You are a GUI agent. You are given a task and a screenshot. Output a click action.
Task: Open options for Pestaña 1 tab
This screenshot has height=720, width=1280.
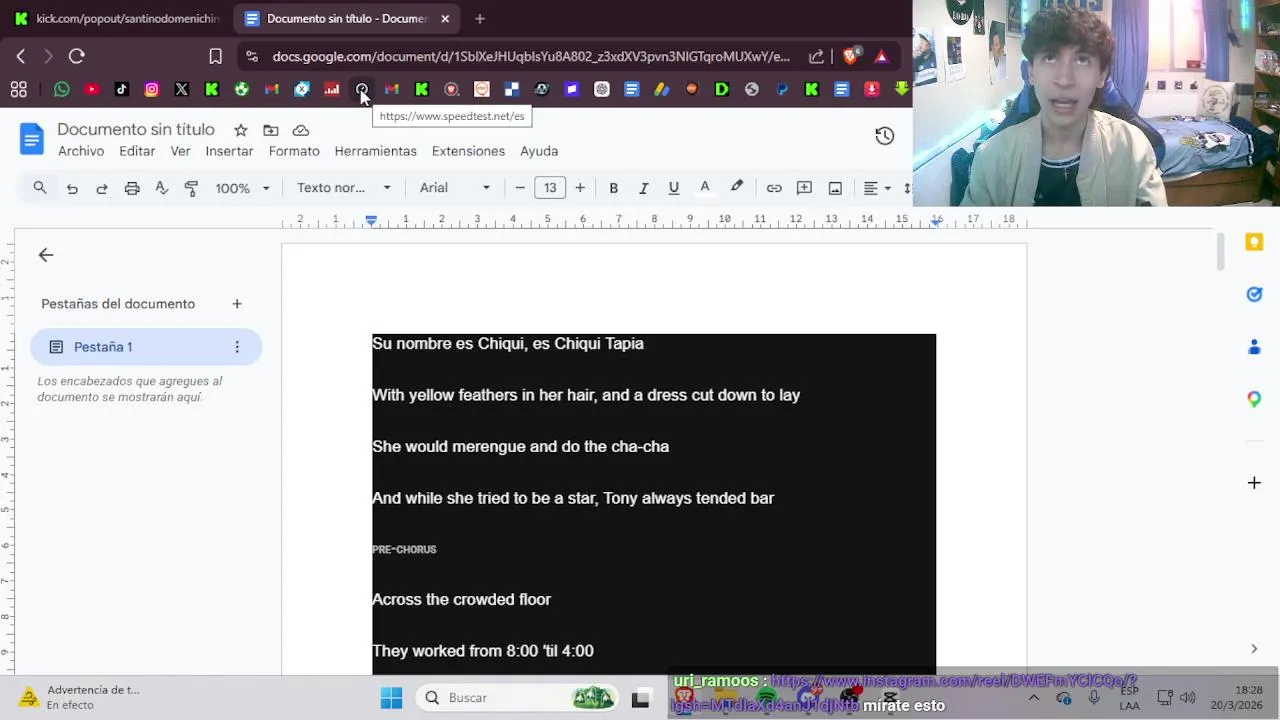click(237, 347)
